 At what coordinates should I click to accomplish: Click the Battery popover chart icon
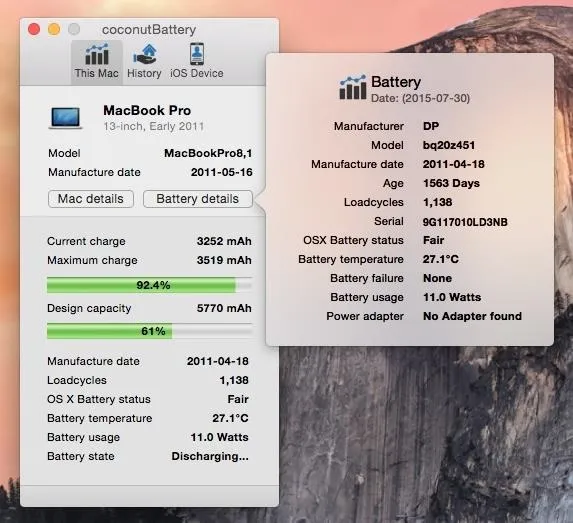(x=352, y=87)
